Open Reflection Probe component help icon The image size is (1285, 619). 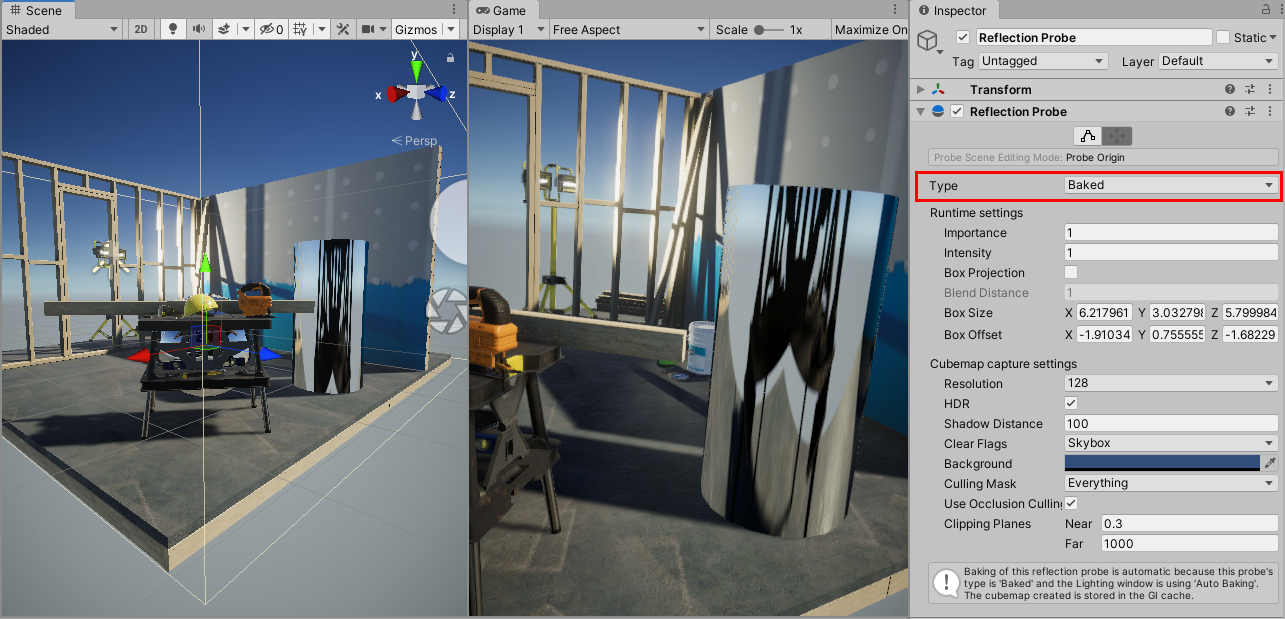click(1230, 111)
